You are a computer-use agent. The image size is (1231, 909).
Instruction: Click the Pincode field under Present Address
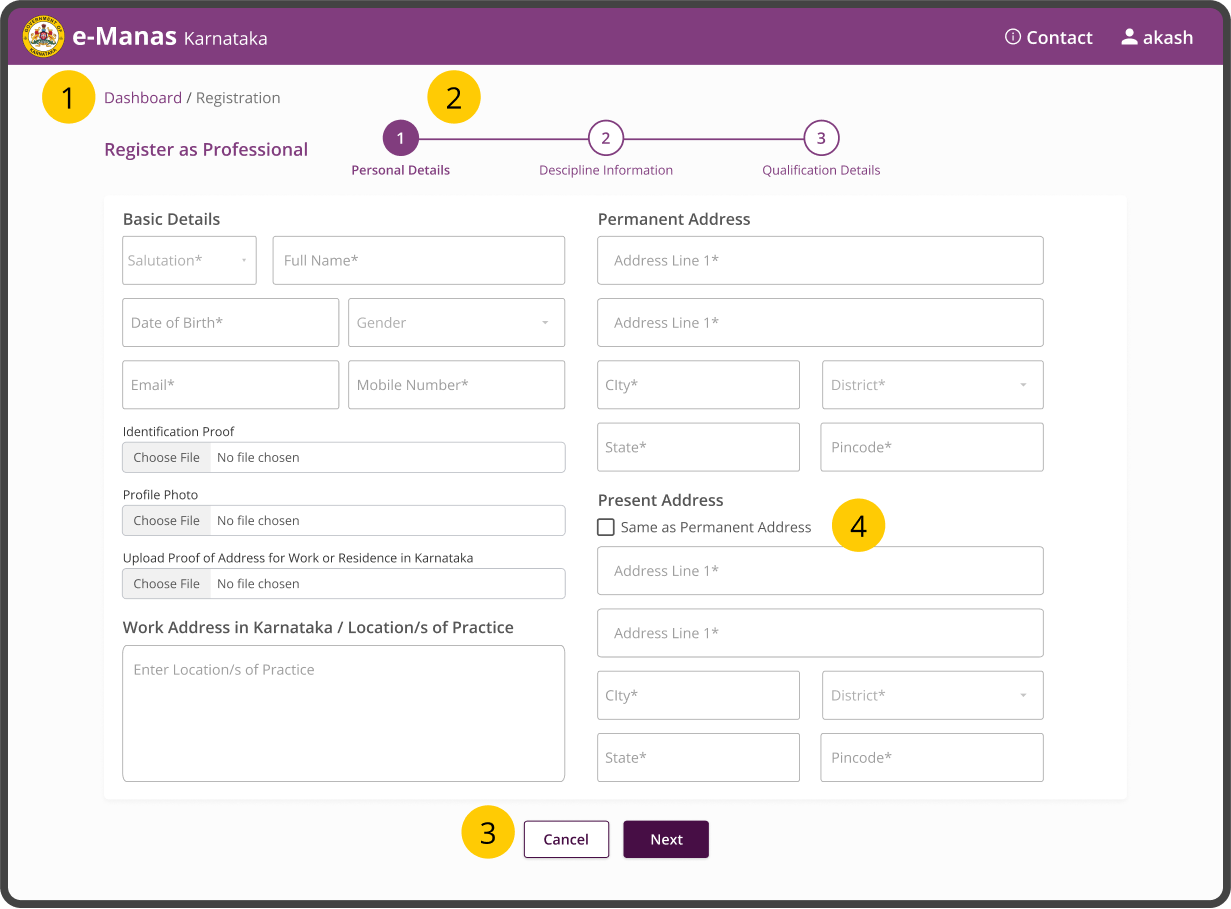(932, 757)
